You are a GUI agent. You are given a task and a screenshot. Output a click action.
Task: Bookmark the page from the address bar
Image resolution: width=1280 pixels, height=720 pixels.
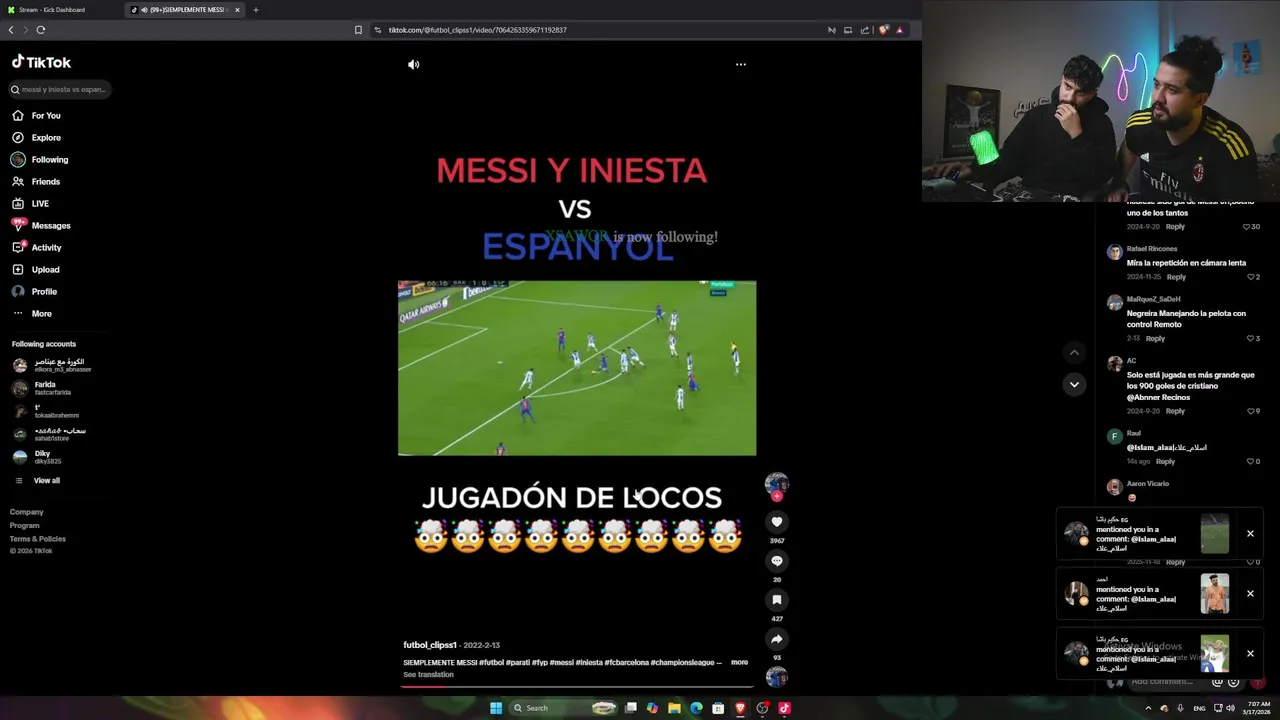click(x=358, y=30)
